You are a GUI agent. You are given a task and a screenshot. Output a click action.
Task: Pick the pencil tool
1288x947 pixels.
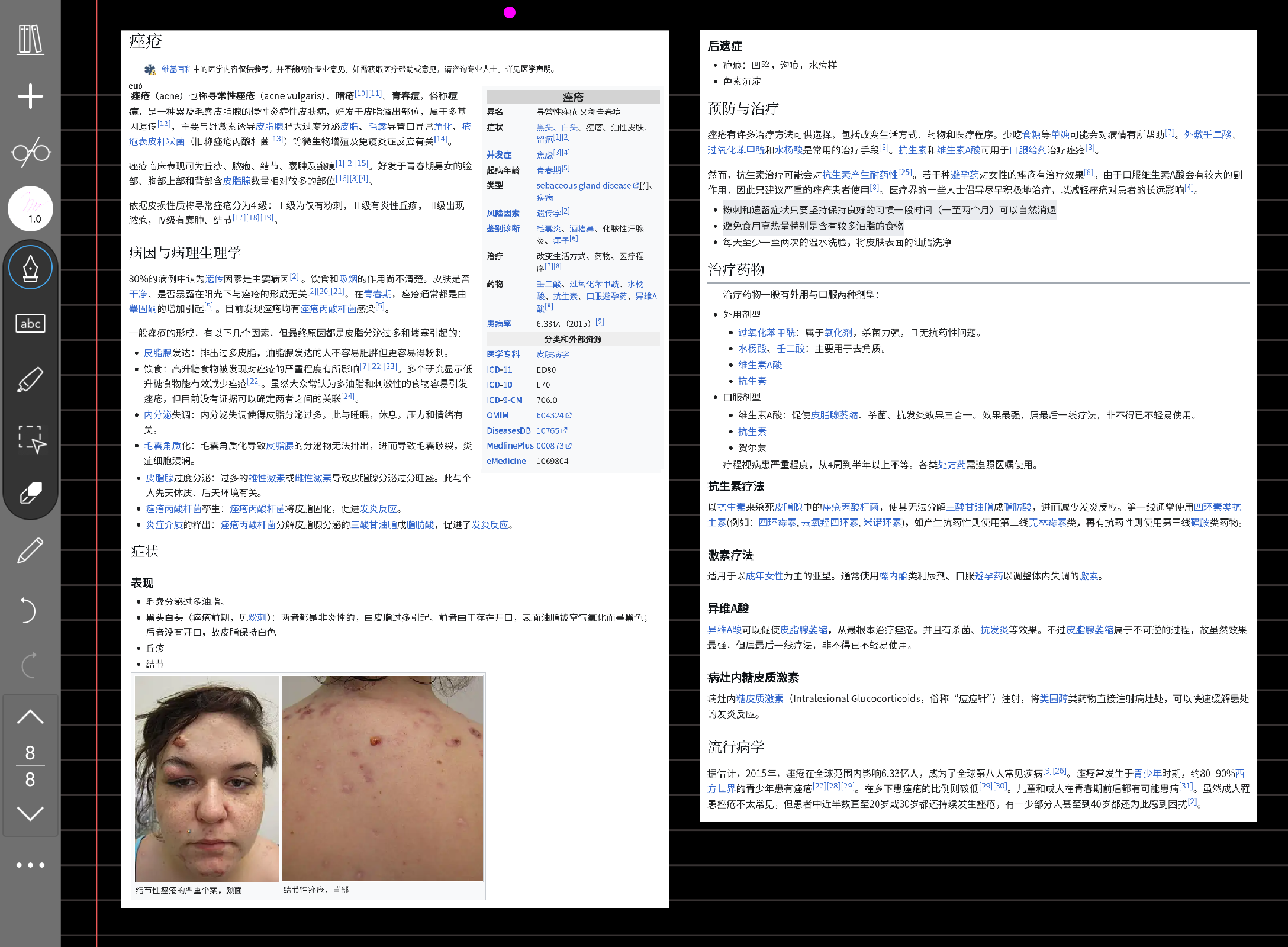[x=30, y=550]
